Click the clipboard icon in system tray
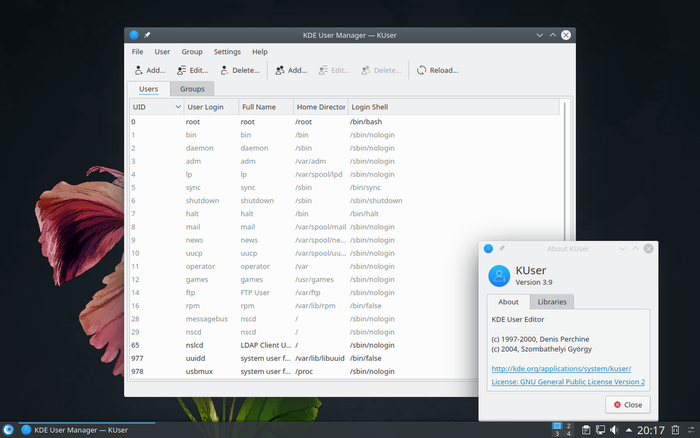This screenshot has width=700, height=438. point(584,429)
